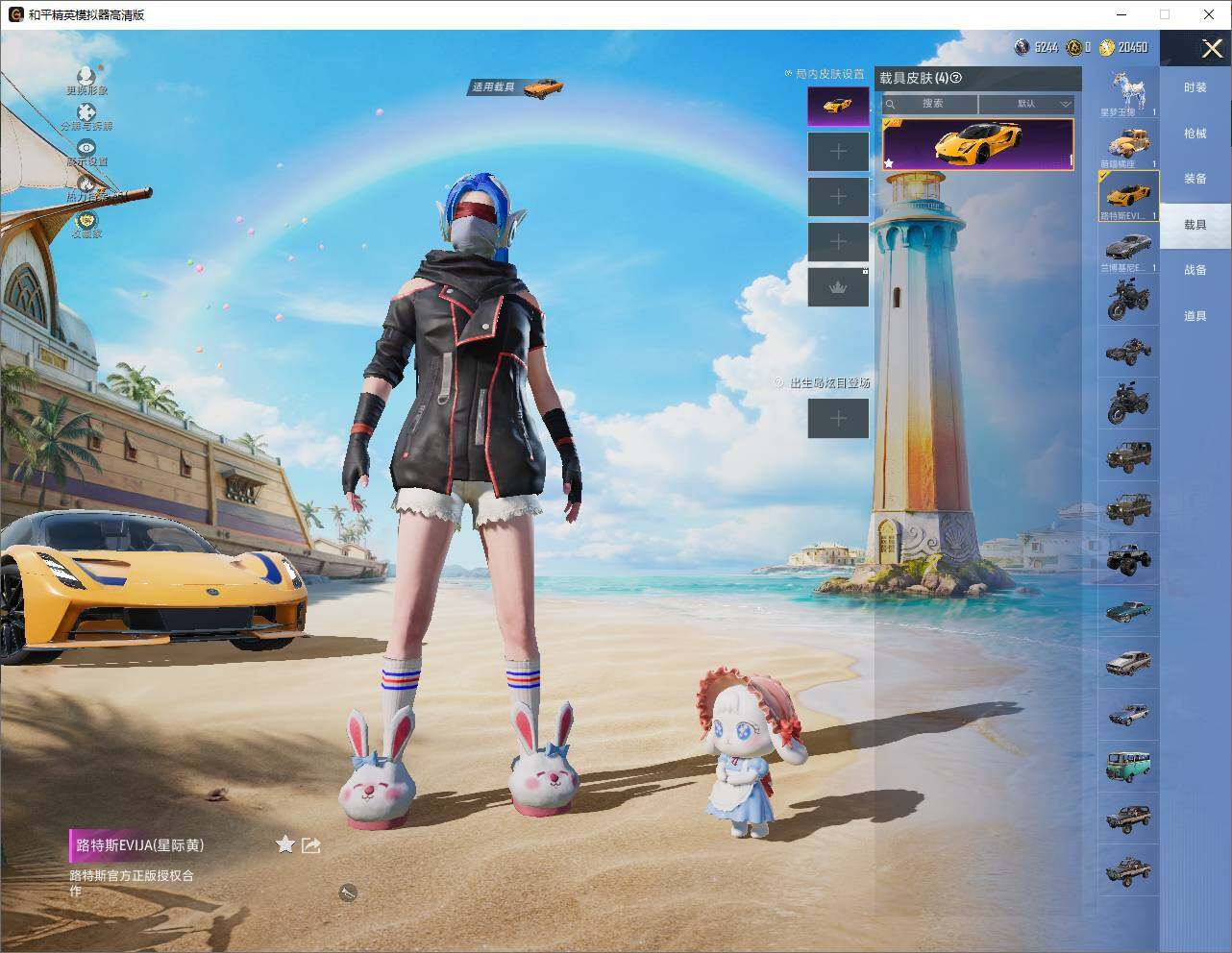Maximize the emulator window
Viewport: 1232px width, 953px height.
pyautogui.click(x=1165, y=14)
